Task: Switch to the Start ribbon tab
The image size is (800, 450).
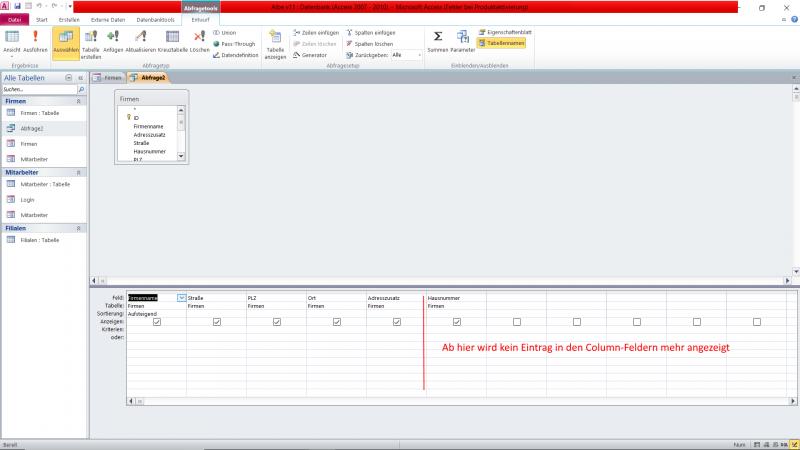Action: (x=42, y=20)
